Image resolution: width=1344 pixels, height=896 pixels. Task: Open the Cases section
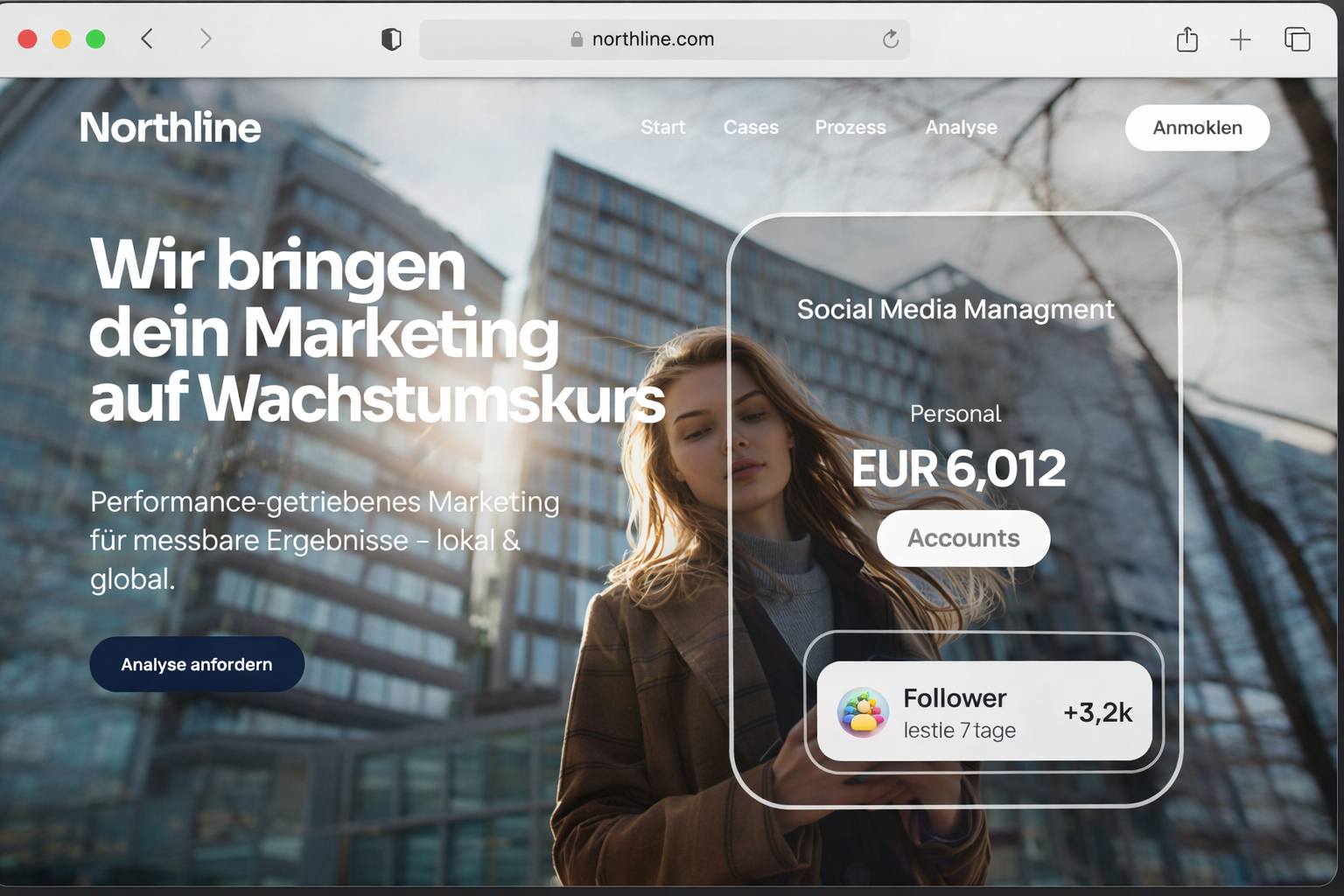pos(750,128)
